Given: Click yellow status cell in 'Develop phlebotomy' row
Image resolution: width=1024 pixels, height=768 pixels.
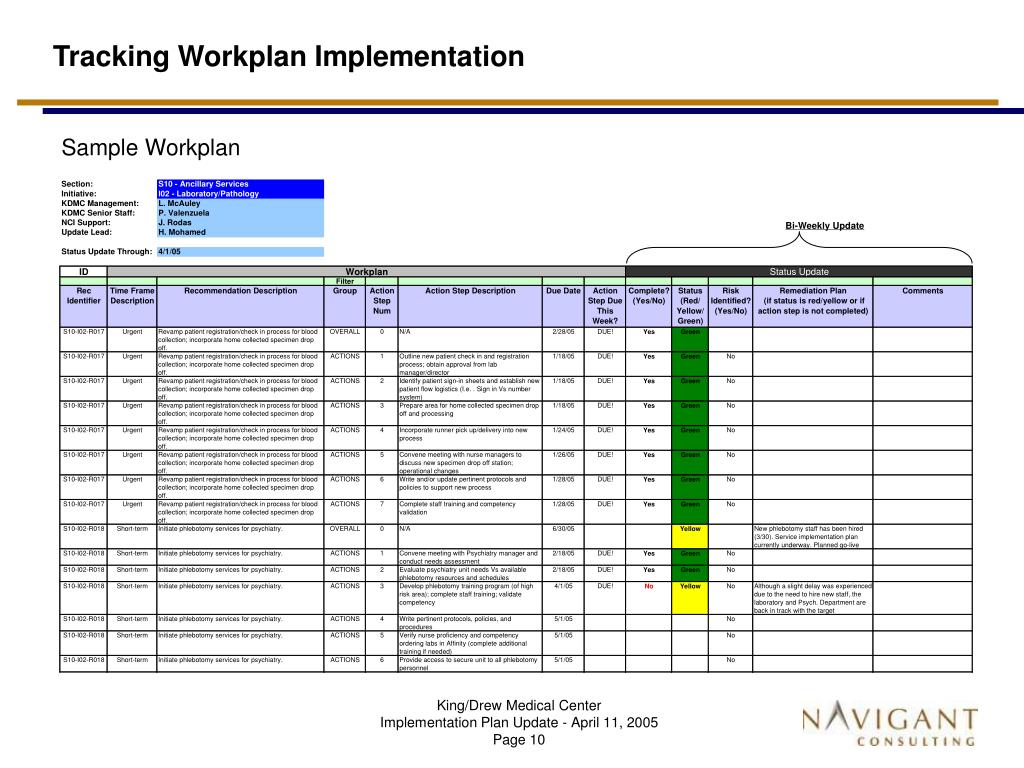Looking at the screenshot, I should pyautogui.click(x=690, y=598).
